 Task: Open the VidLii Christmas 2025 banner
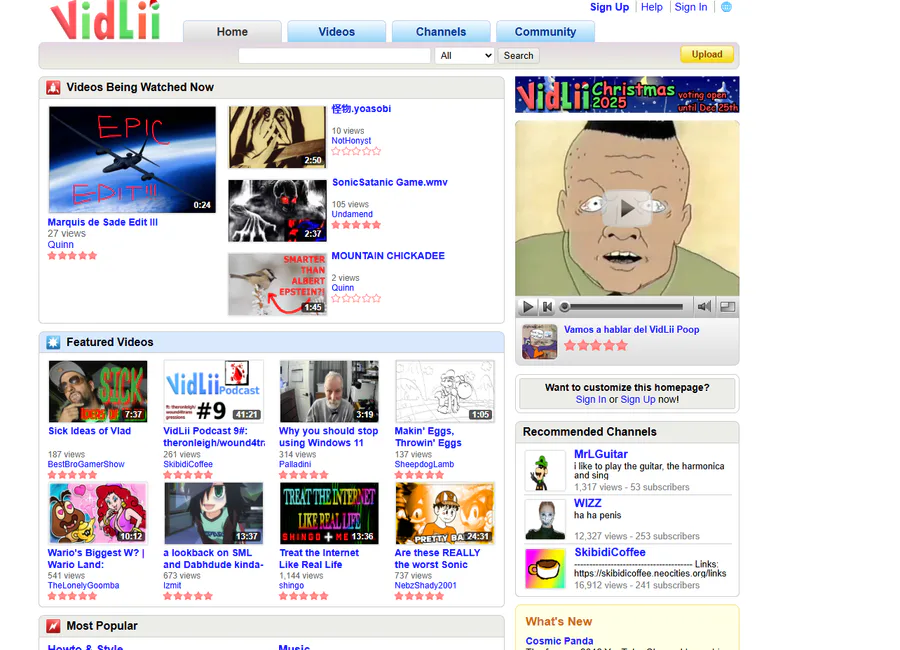pyautogui.click(x=627, y=95)
